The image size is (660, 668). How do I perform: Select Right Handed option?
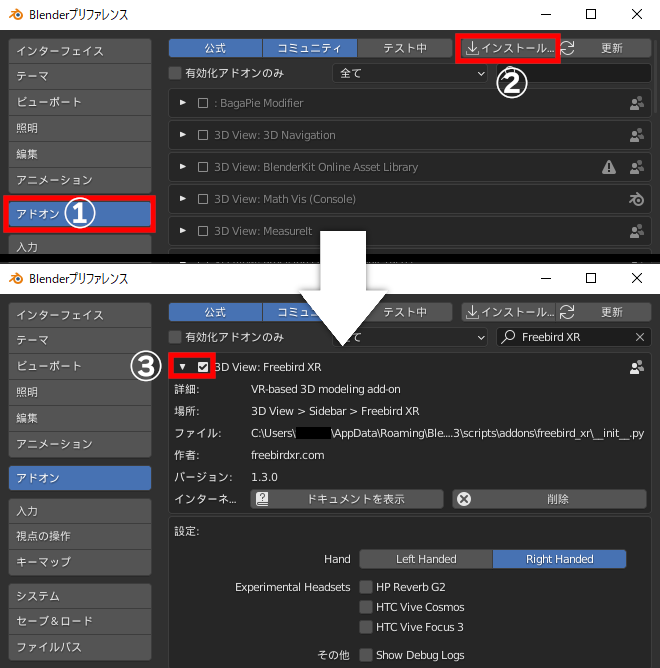pyautogui.click(x=559, y=559)
